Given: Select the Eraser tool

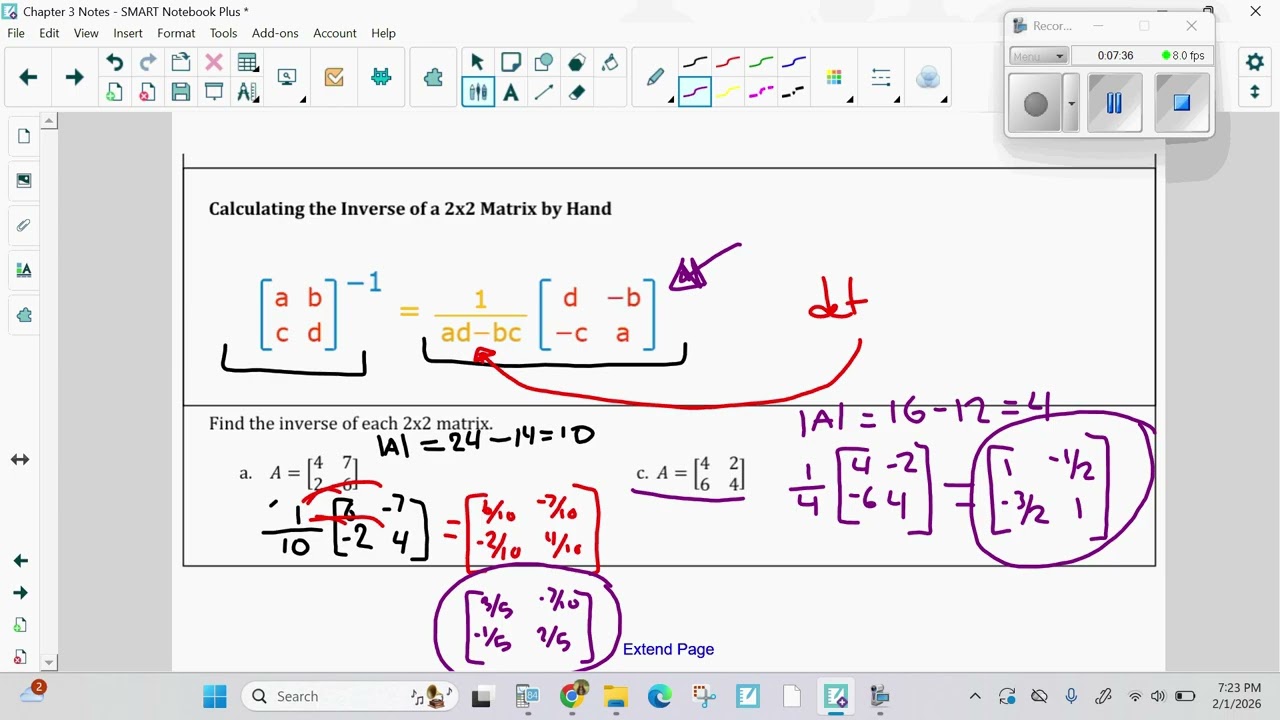Looking at the screenshot, I should coord(576,93).
